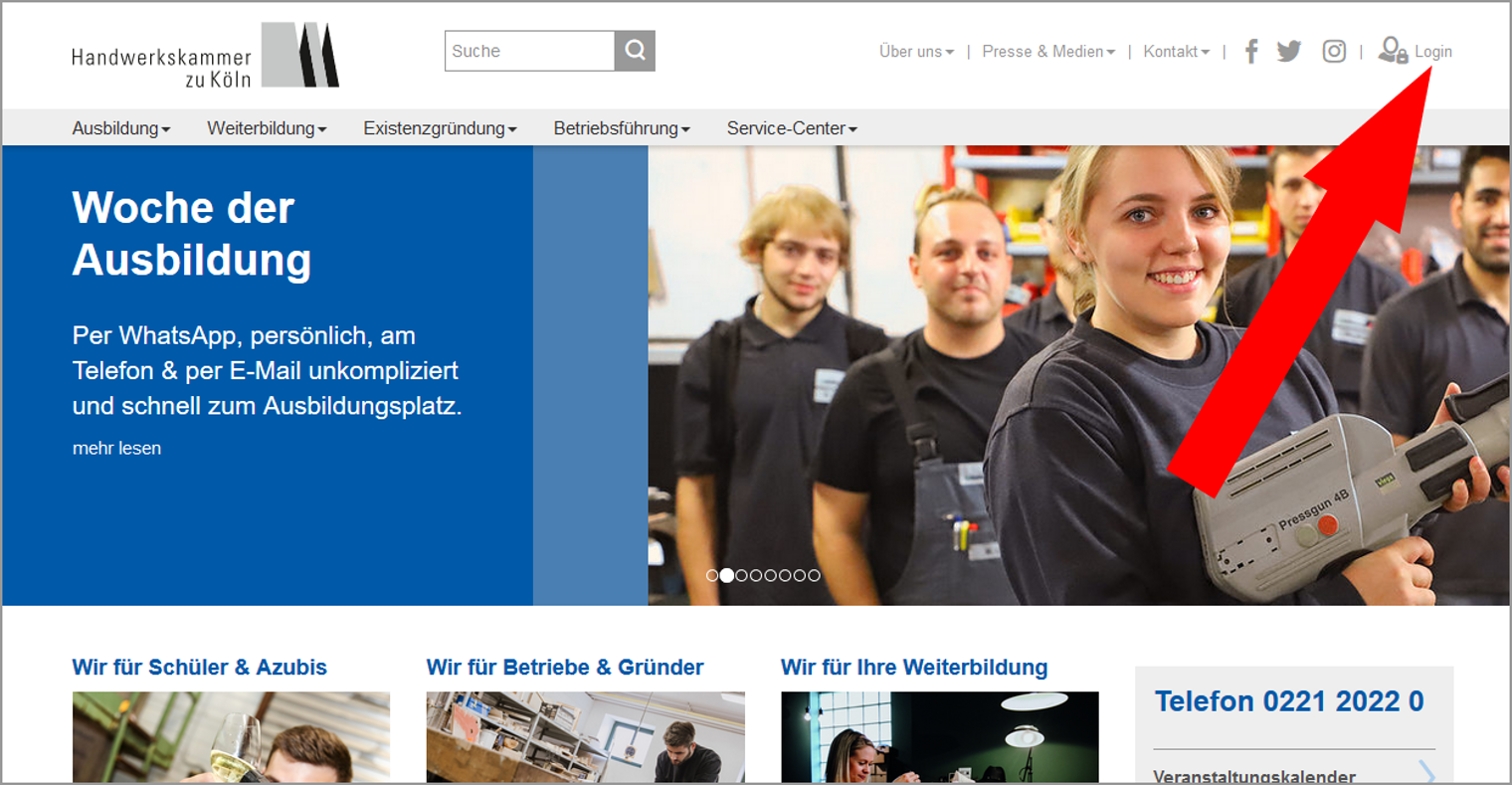Expand the Über uns dropdown
This screenshot has height=785, width=1512.
point(916,52)
